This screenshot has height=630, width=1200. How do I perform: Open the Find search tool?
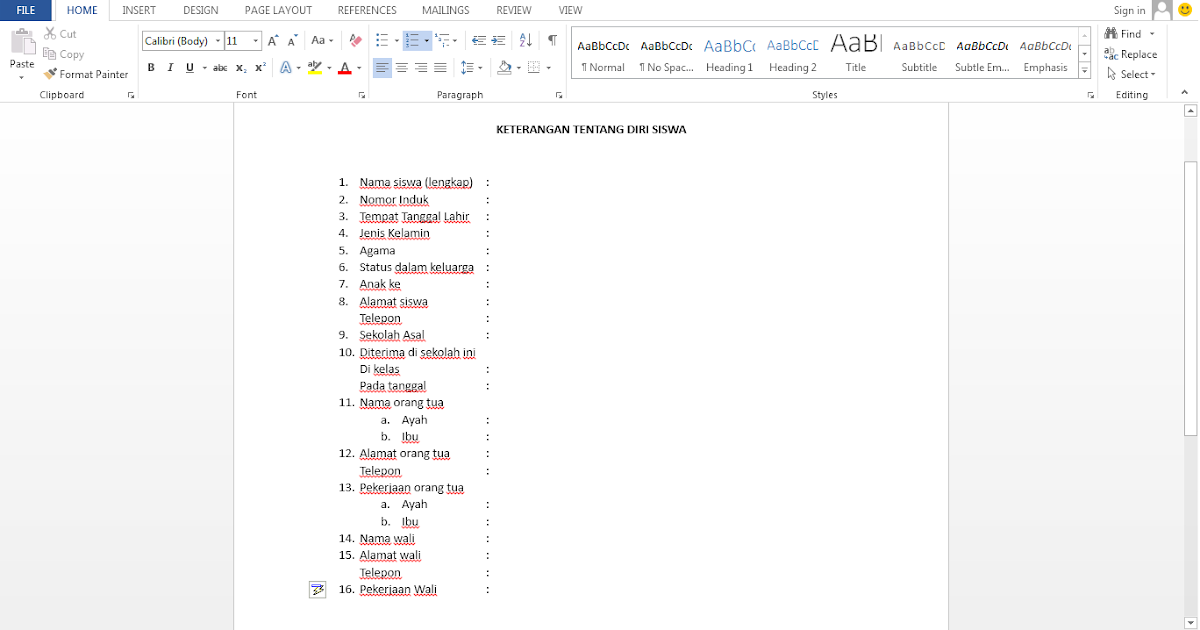pos(1124,34)
